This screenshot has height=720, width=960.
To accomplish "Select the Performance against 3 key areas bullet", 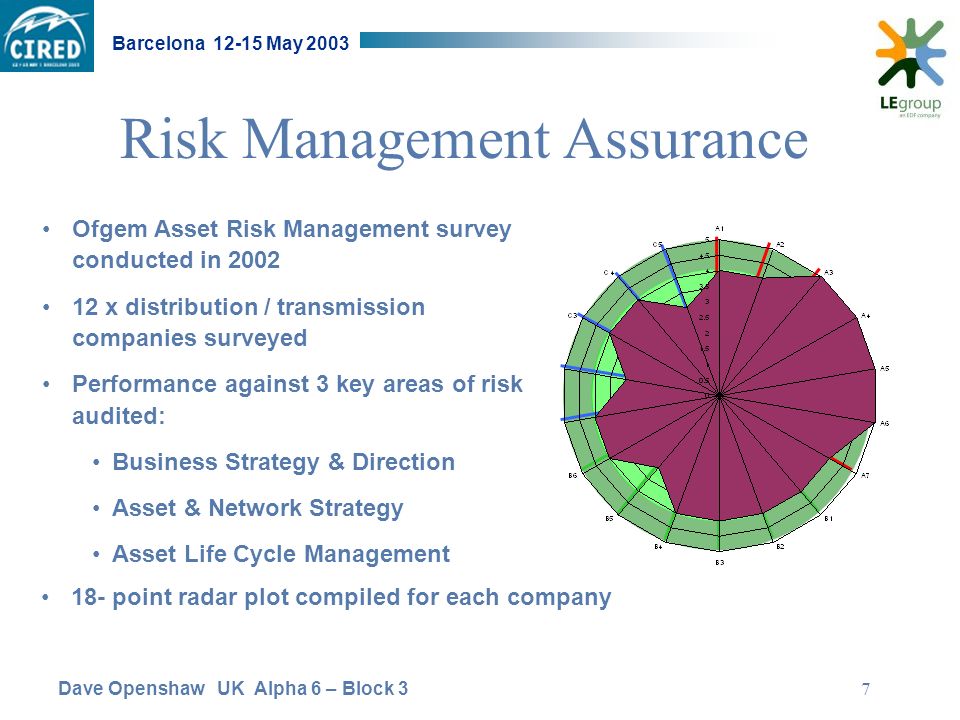I will click(x=298, y=400).
